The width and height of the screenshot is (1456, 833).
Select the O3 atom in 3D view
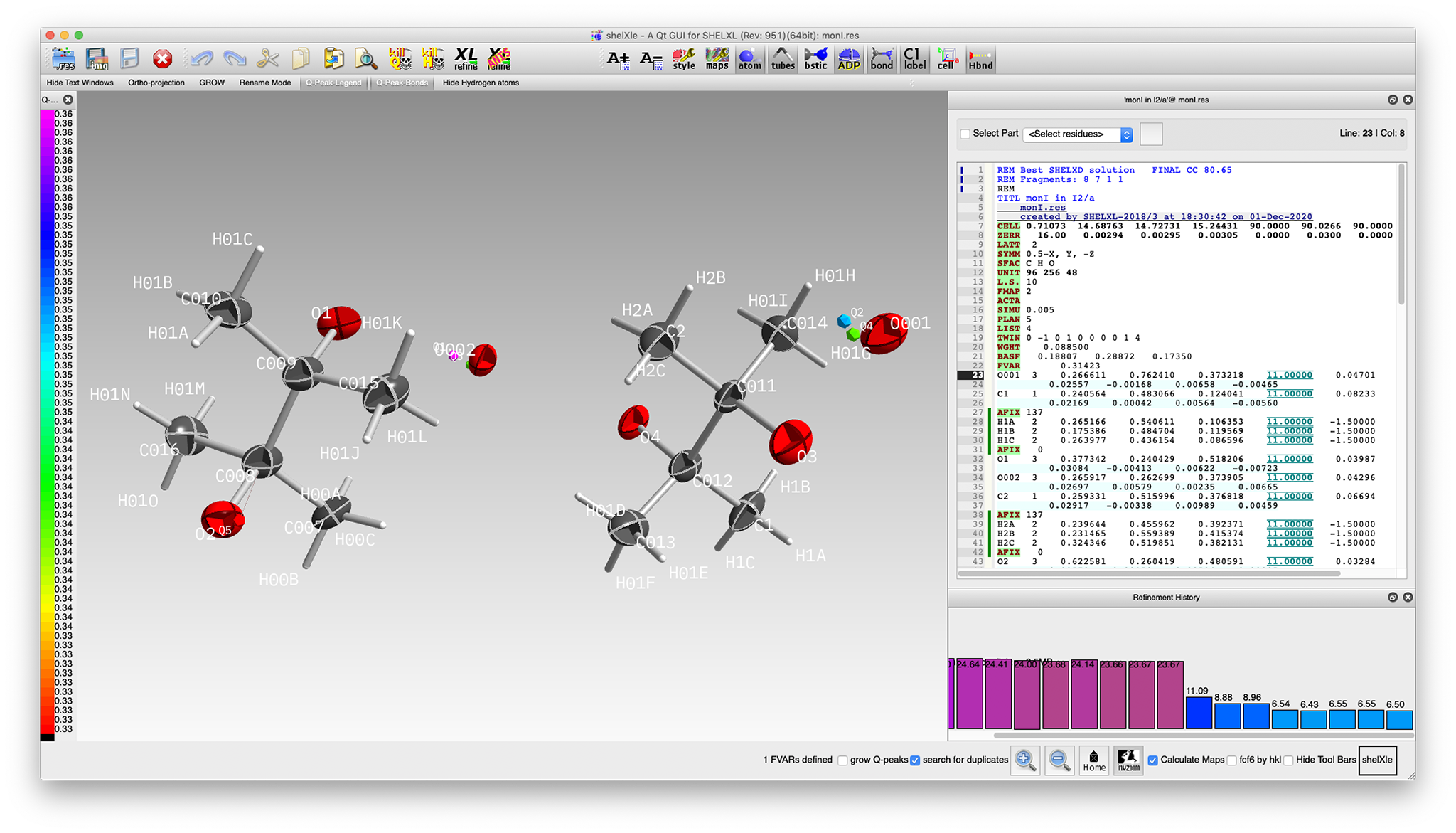pyautogui.click(x=790, y=442)
